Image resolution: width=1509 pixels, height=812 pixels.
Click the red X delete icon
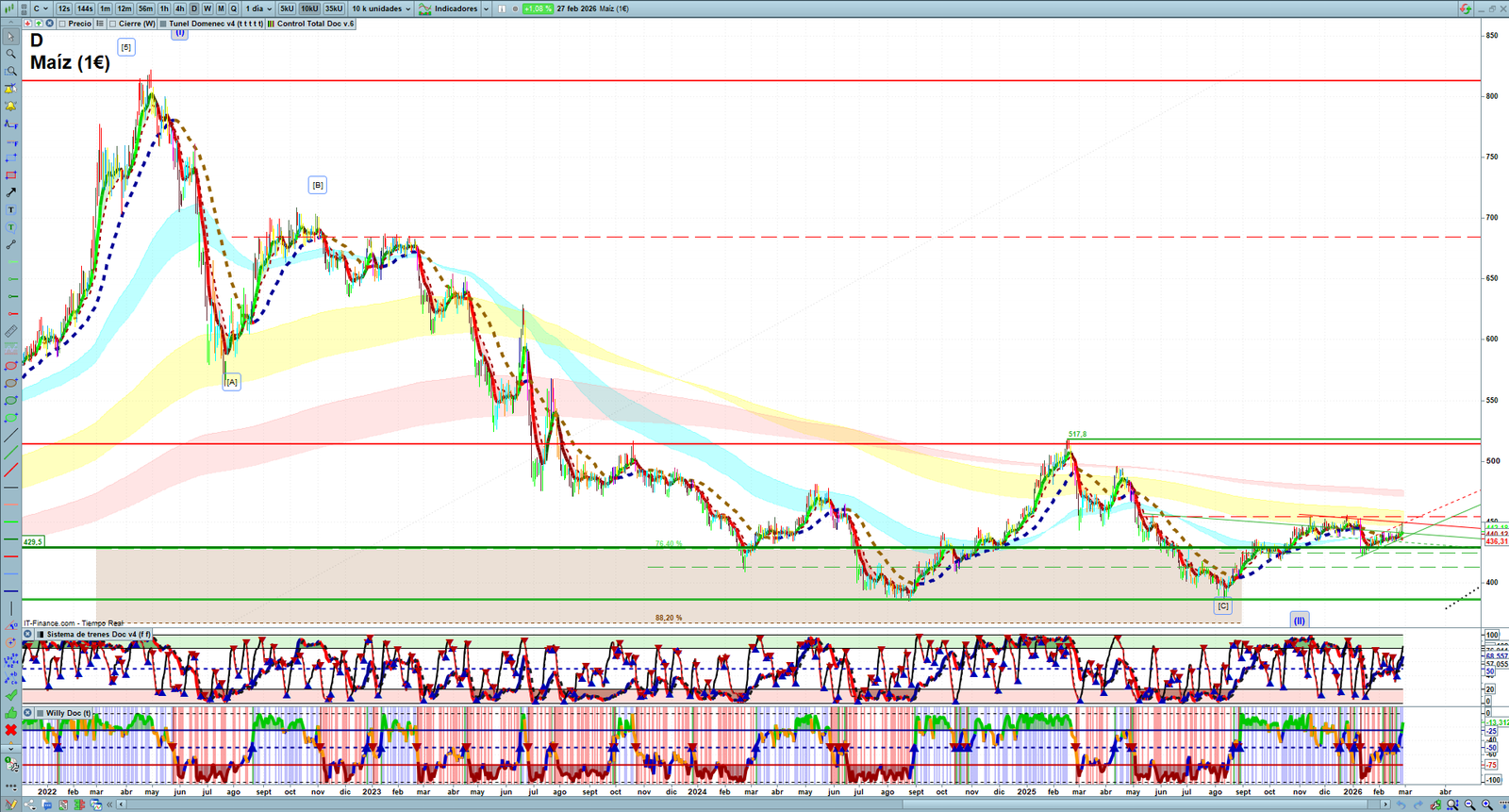(x=11, y=730)
